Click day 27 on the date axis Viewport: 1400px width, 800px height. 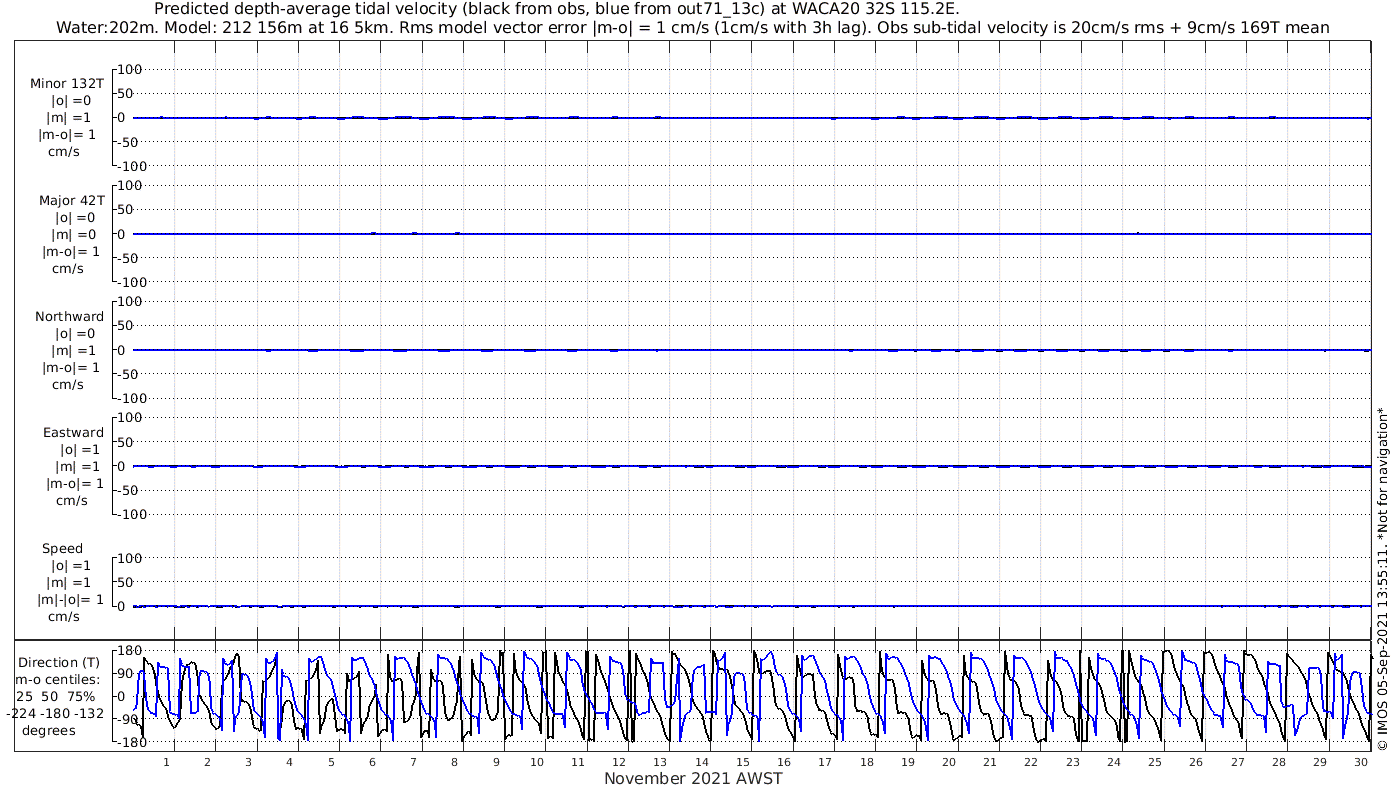tap(1238, 762)
